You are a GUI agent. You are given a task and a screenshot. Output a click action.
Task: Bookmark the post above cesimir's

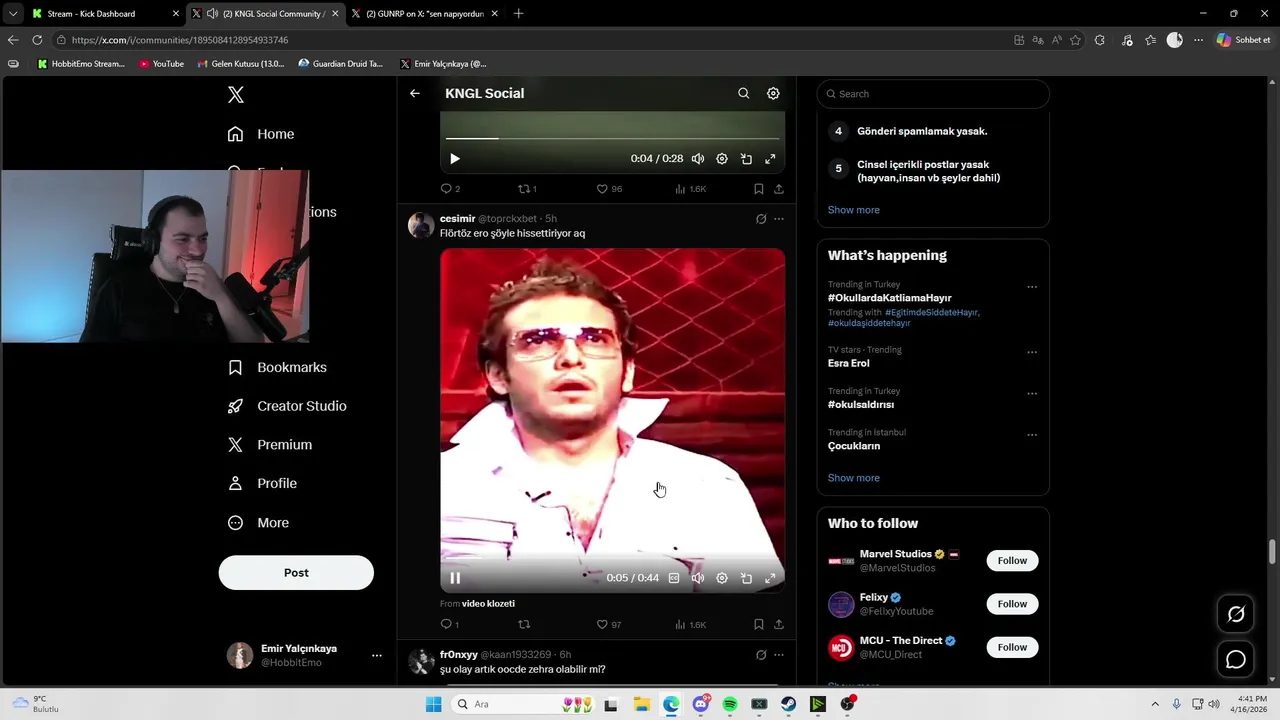759,189
